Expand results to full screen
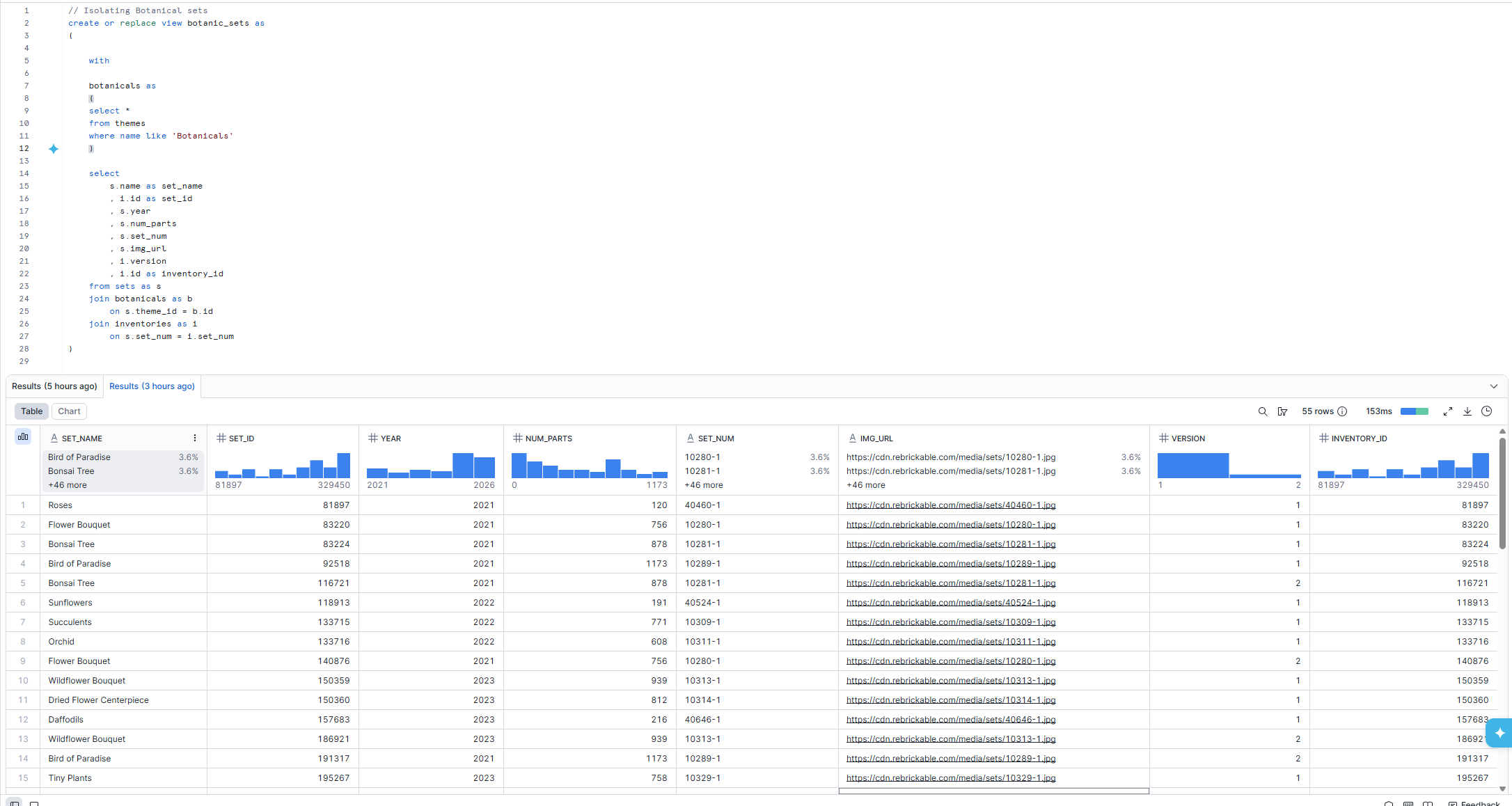Viewport: 1512px width, 806px height. [x=1448, y=411]
